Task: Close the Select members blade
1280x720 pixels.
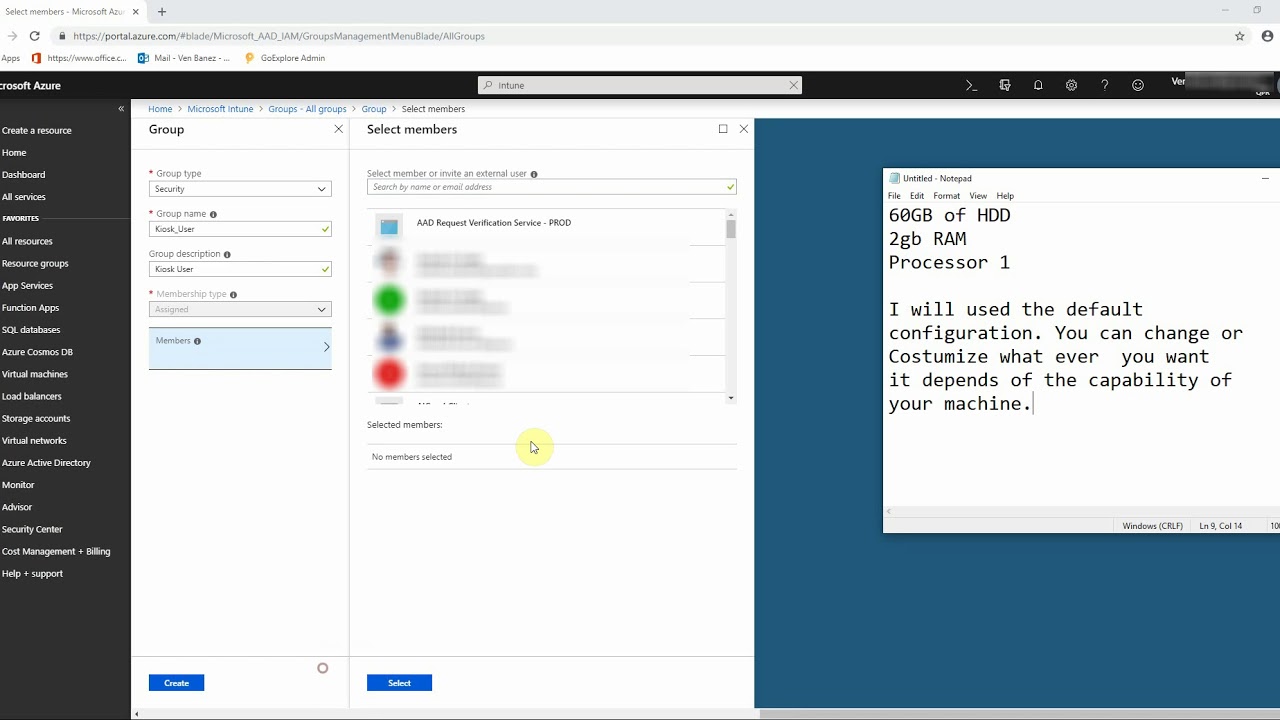Action: [x=744, y=129]
